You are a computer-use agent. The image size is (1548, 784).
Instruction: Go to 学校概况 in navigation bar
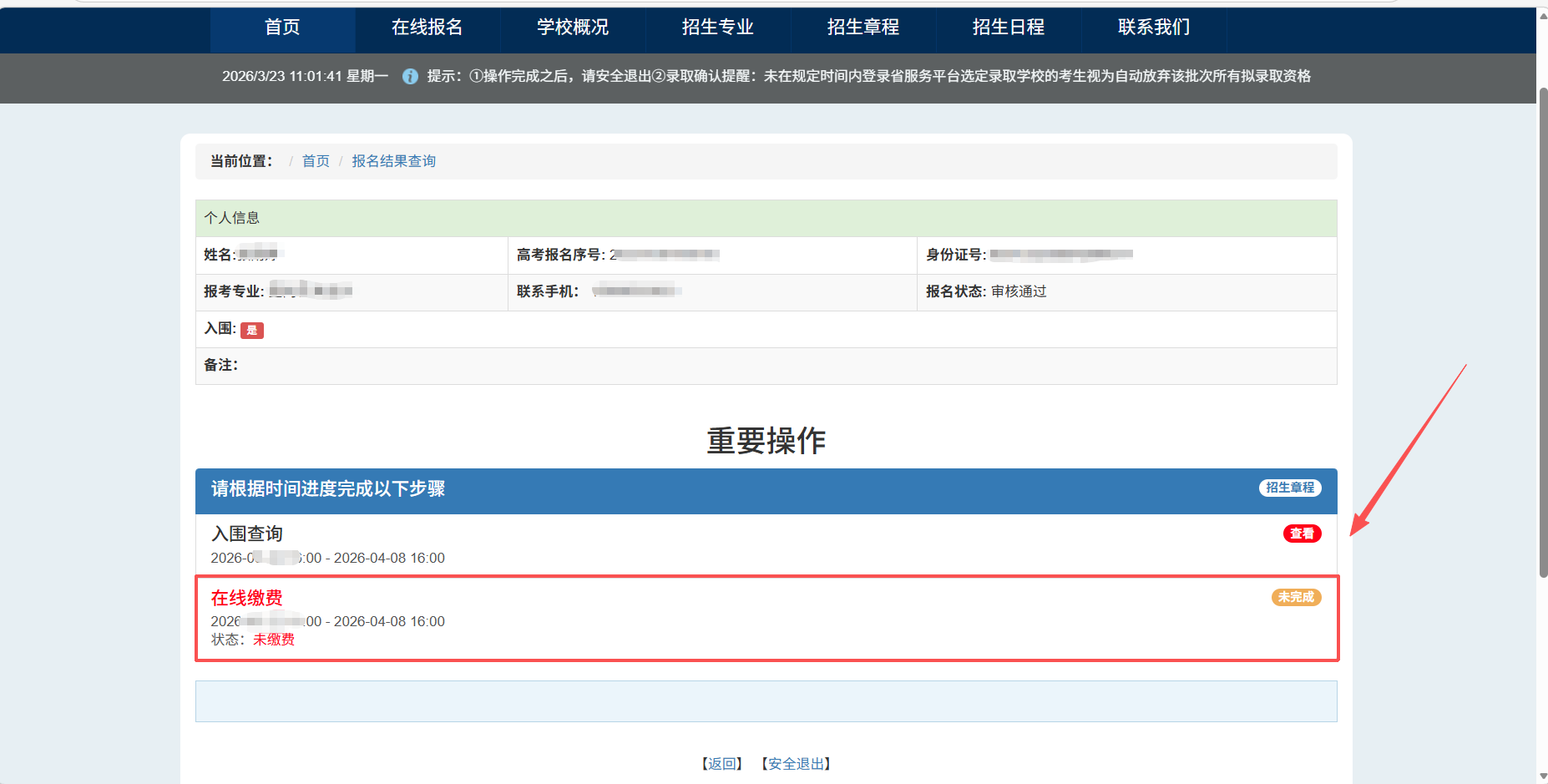tap(573, 28)
